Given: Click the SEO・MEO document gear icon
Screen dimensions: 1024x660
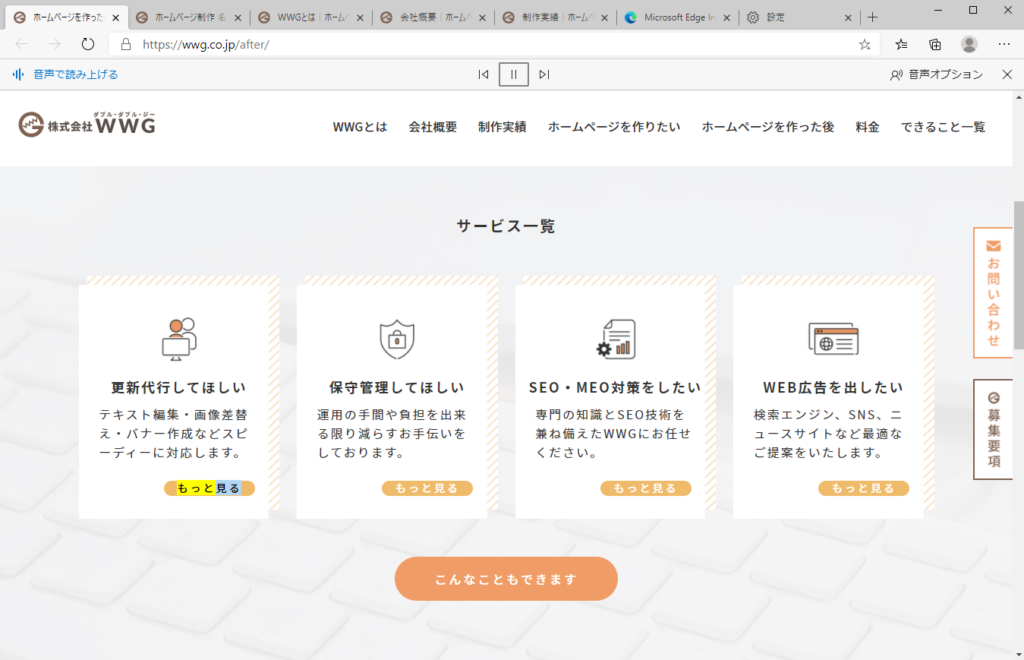Looking at the screenshot, I should [x=615, y=339].
